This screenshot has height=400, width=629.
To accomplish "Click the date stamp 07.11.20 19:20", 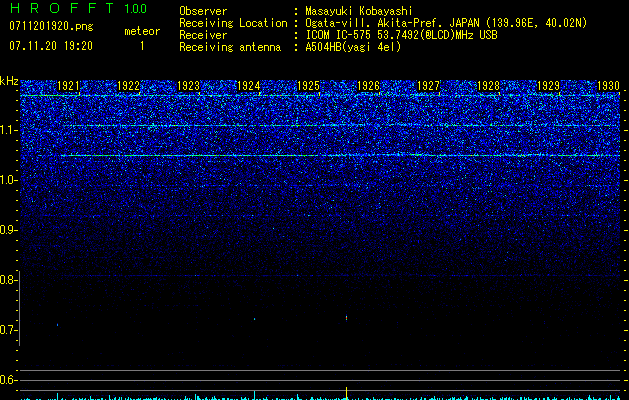I will pyautogui.click(x=51, y=46).
